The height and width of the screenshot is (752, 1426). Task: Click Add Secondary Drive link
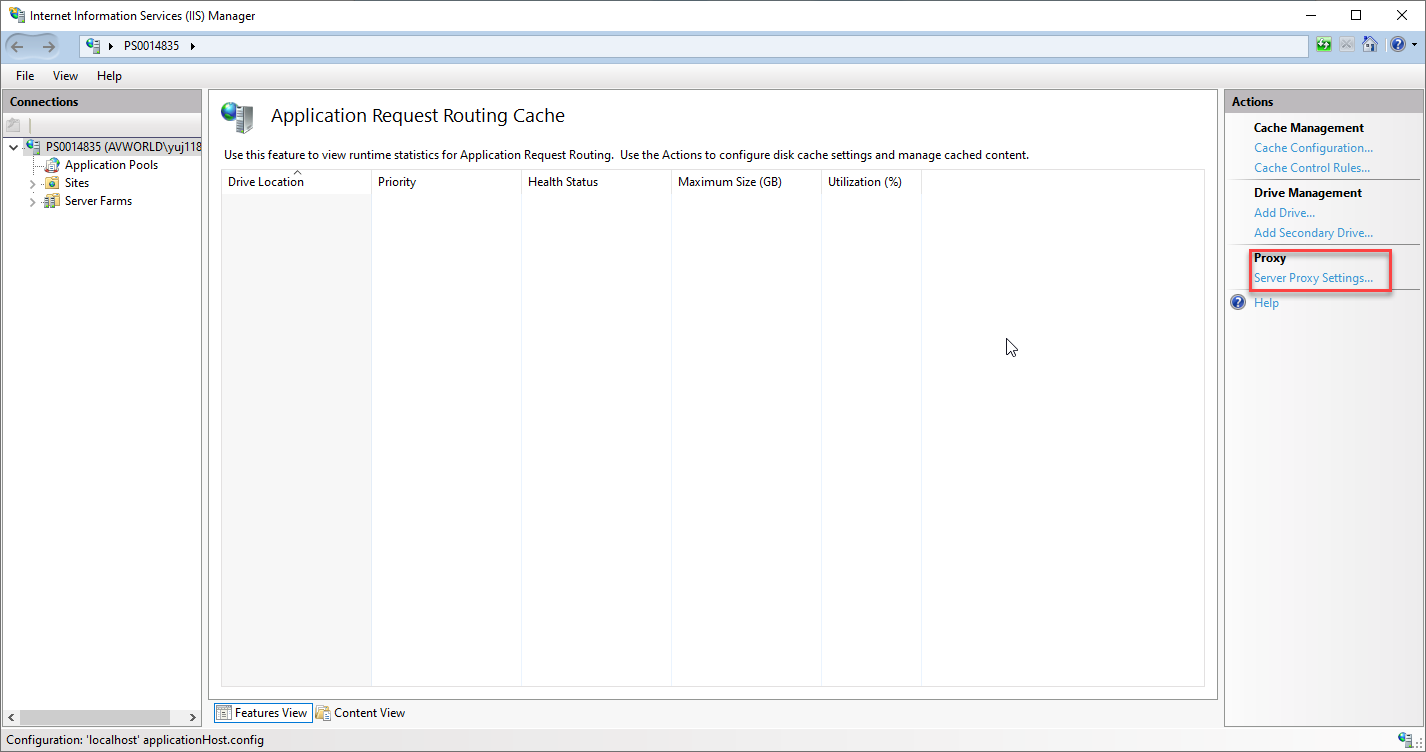click(x=1313, y=233)
